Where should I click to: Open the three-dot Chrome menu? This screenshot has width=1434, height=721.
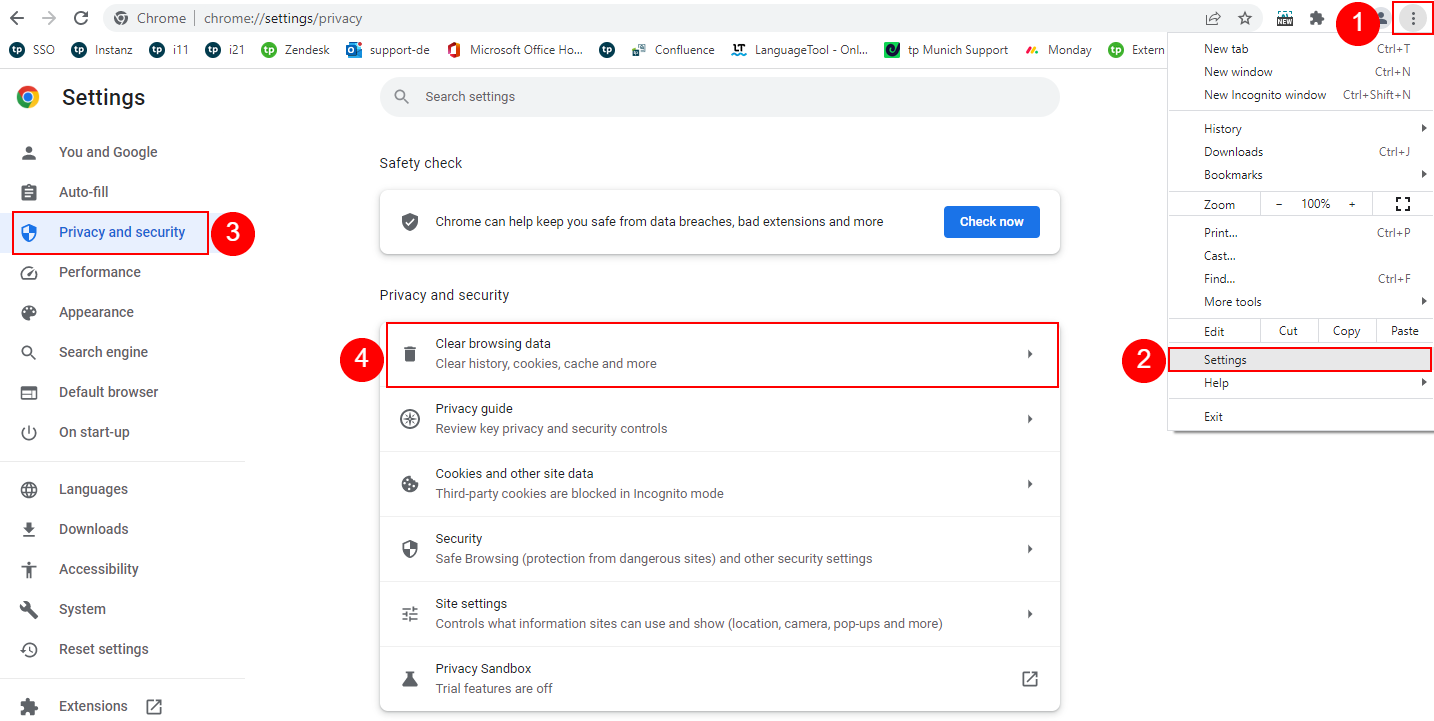coord(1413,18)
